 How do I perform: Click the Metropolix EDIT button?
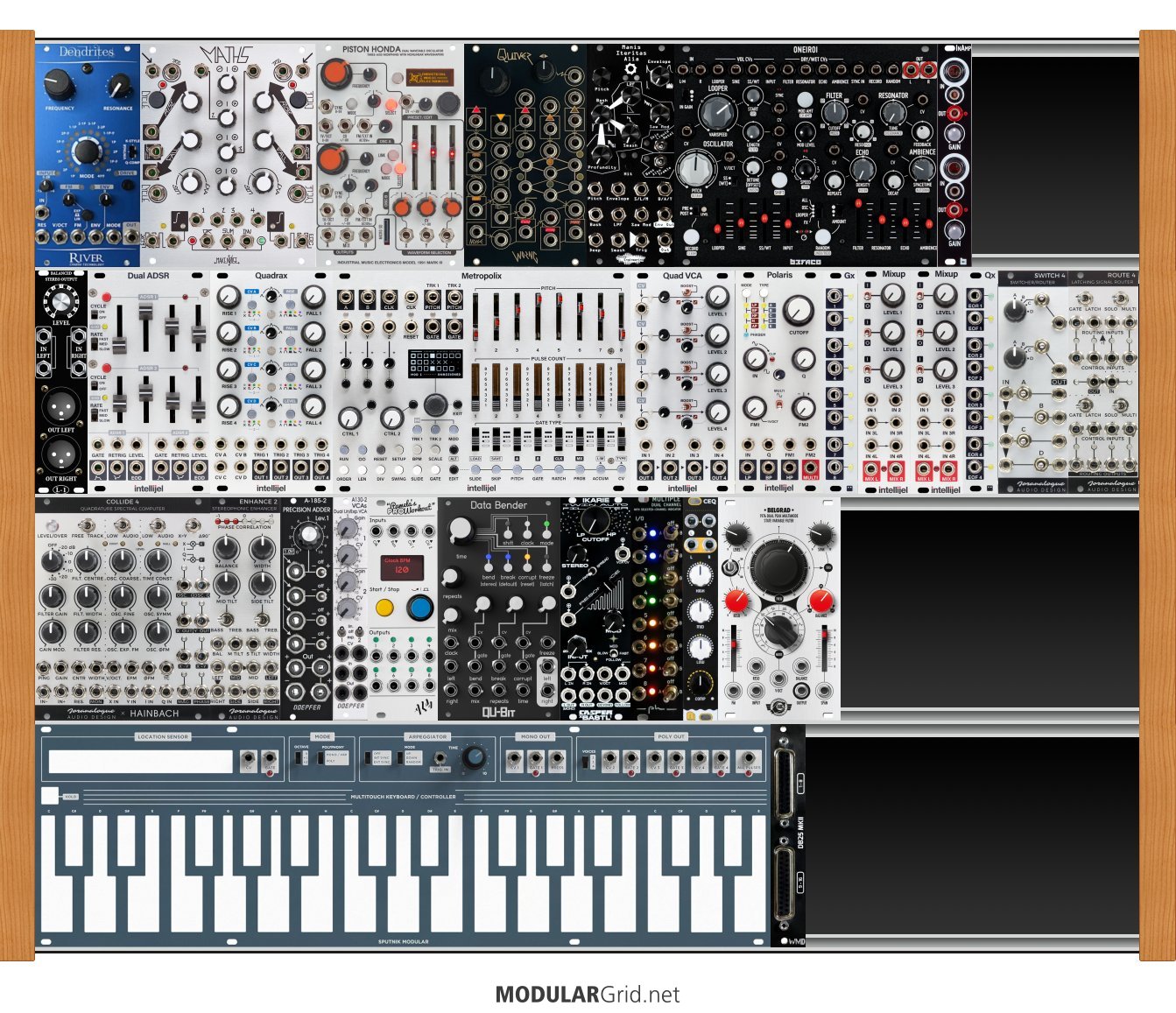[454, 469]
